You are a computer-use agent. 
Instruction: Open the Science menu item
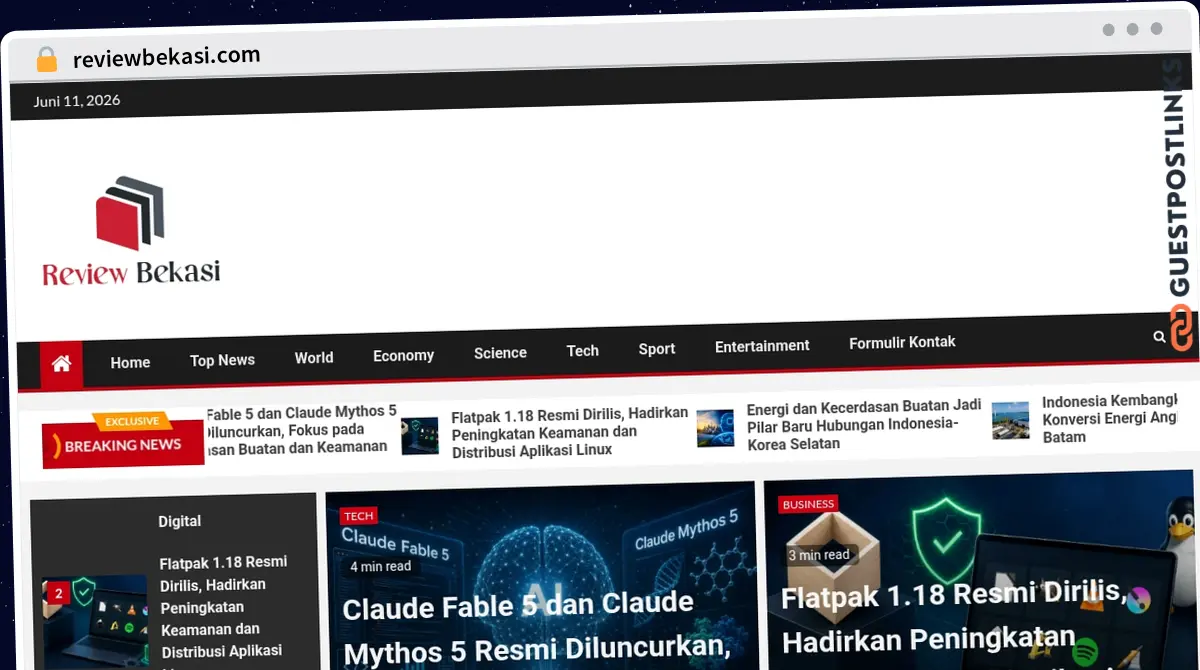pos(500,353)
